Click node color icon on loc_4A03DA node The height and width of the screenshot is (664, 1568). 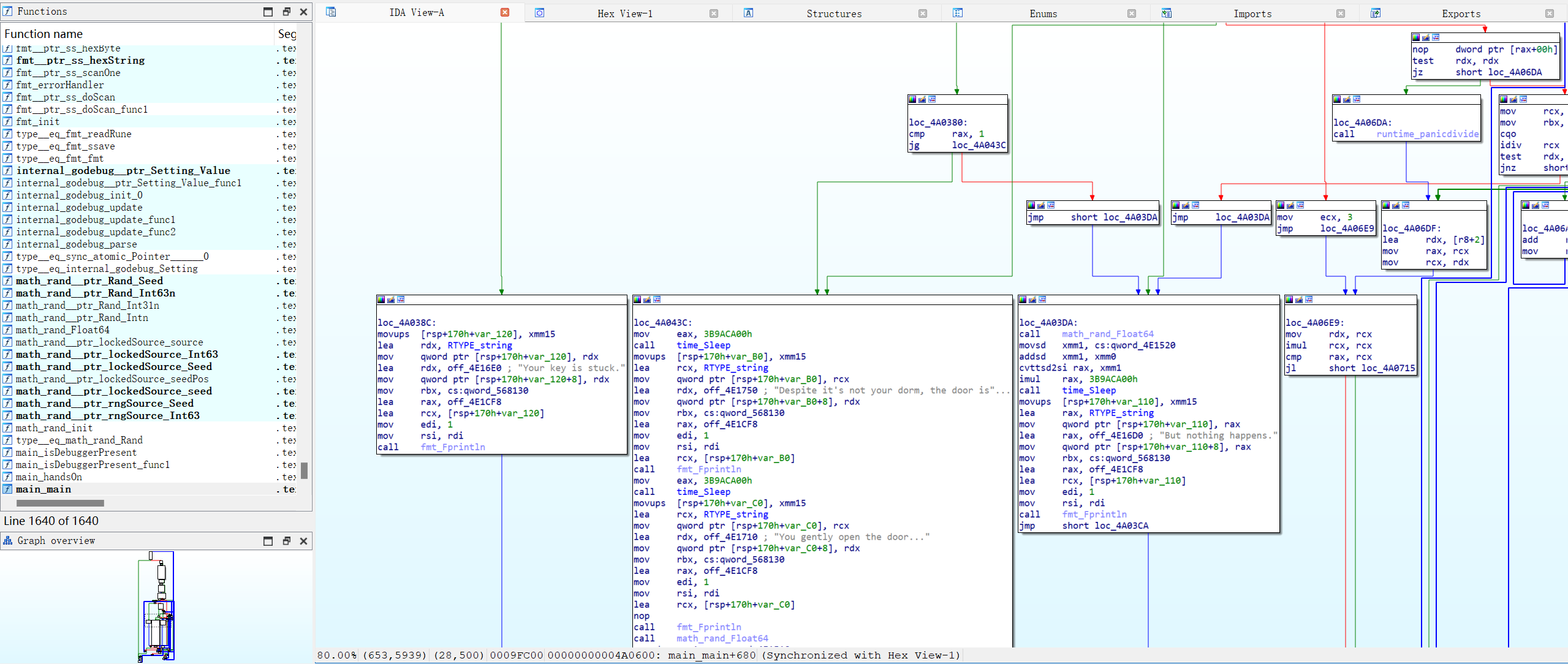[1023, 300]
